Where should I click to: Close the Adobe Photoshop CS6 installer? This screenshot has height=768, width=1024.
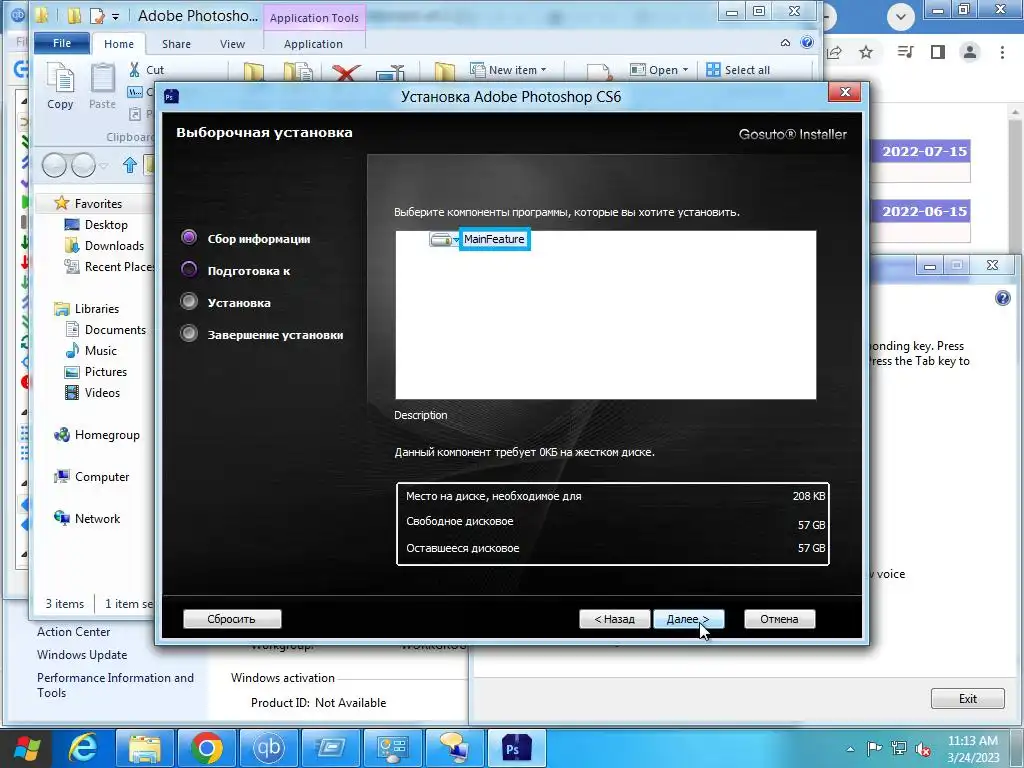click(844, 92)
